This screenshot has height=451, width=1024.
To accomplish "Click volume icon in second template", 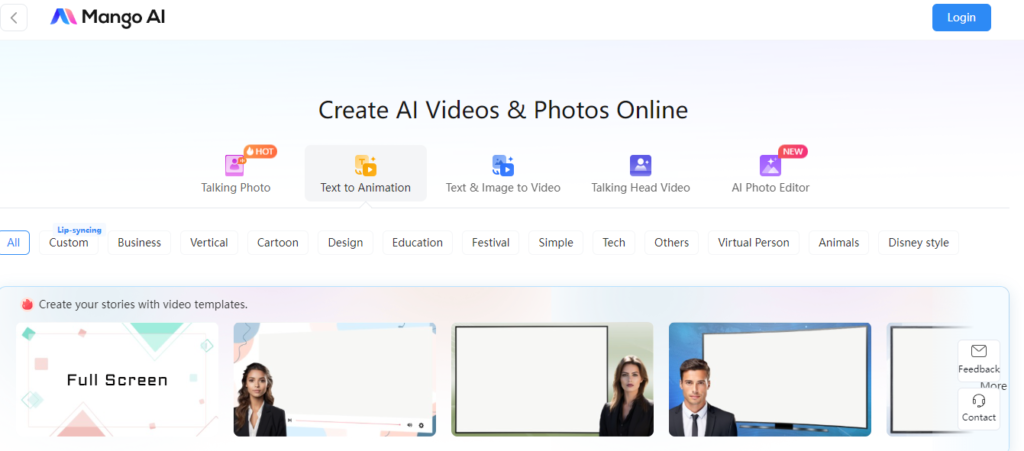I will pos(410,425).
